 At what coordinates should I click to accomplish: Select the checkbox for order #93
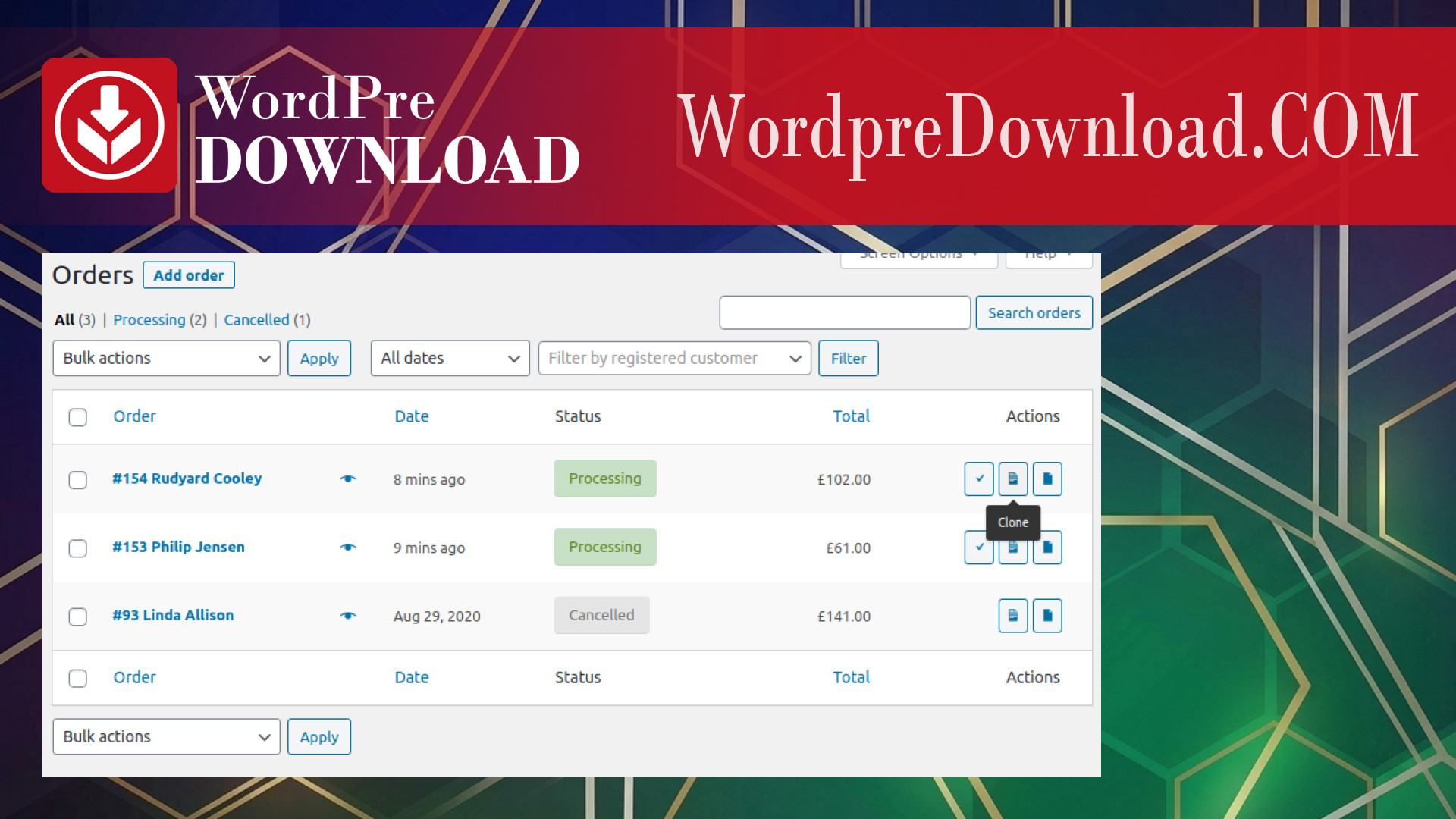pyautogui.click(x=77, y=617)
